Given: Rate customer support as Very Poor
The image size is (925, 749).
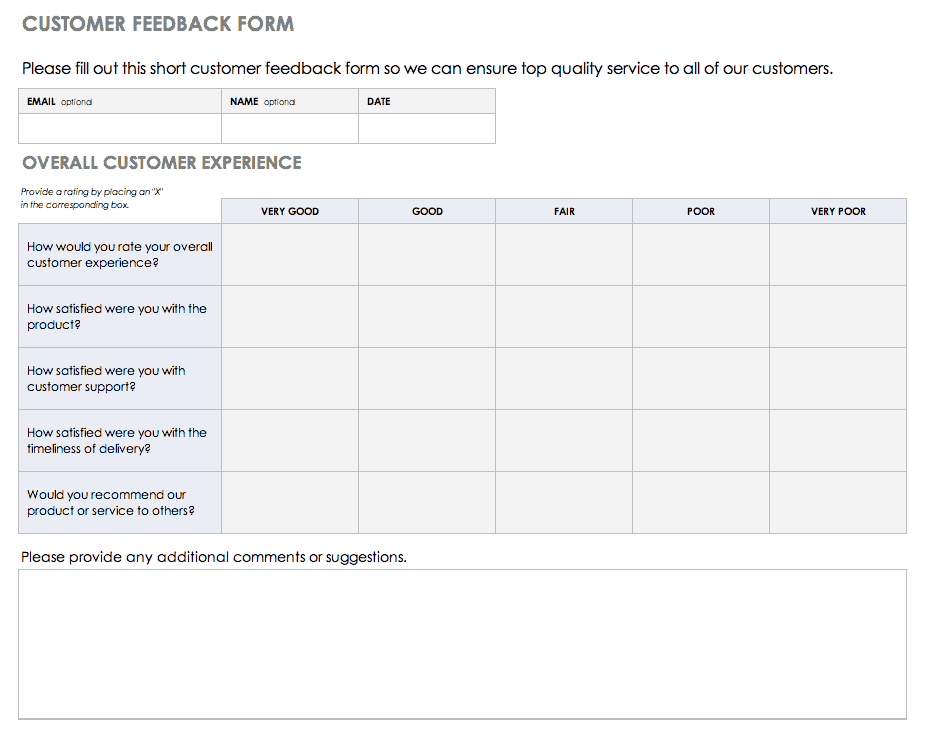Looking at the screenshot, I should pos(838,379).
